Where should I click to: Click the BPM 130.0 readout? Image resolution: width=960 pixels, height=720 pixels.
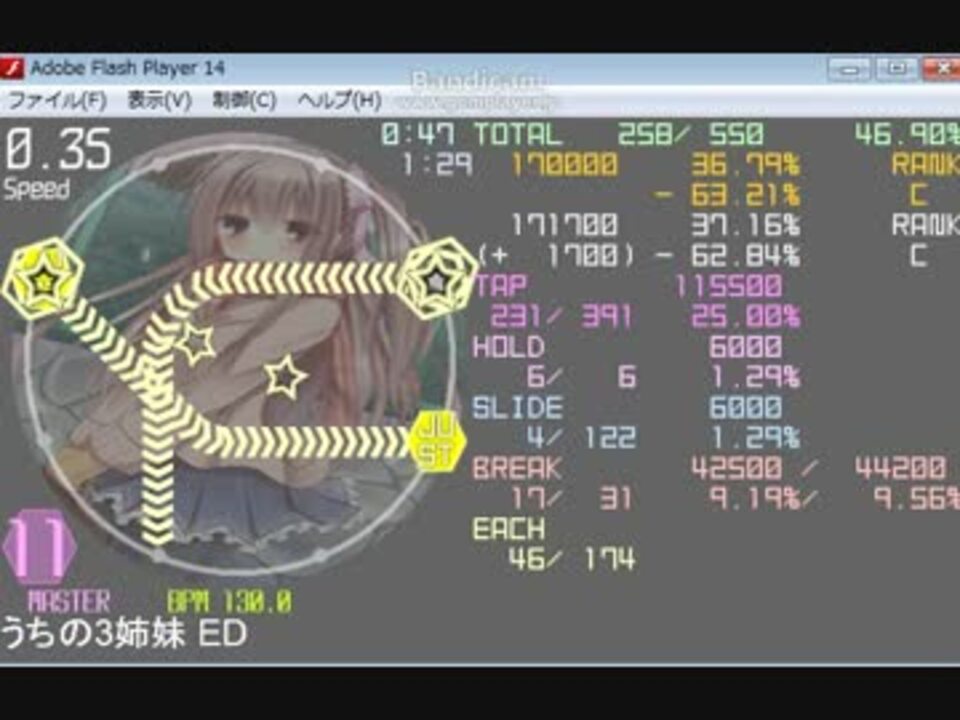click(230, 602)
